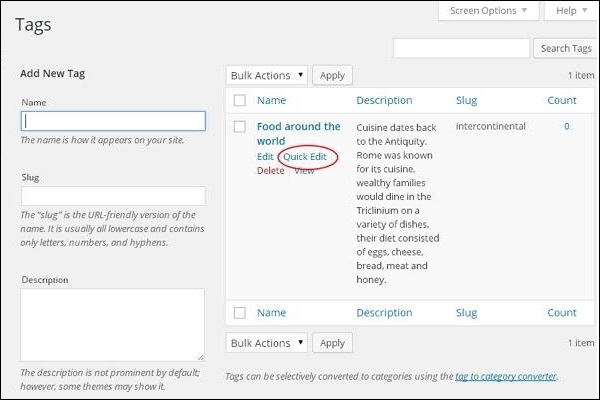Delete the Food around the world tag
Screen dimensions: 600x400
pos(270,171)
